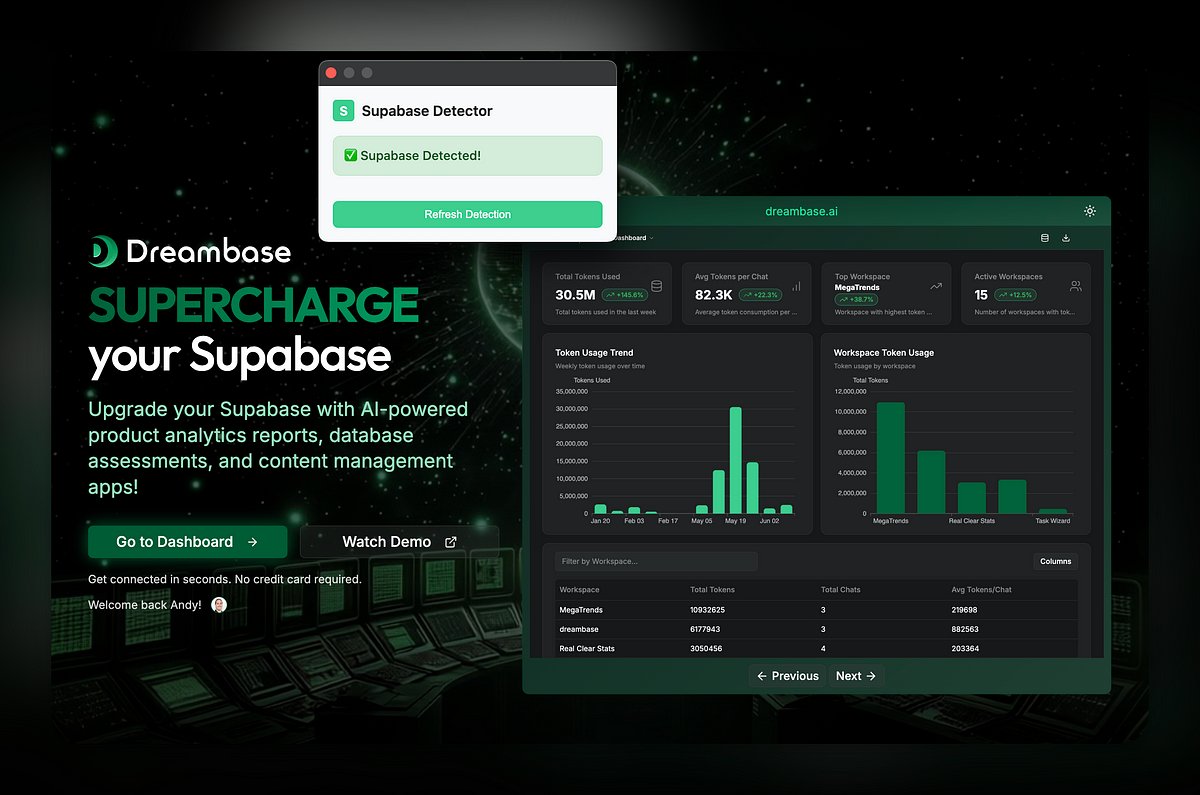Image resolution: width=1200 pixels, height=795 pixels.
Task: Click the 882563 avg tokens cell
Action: pos(965,629)
